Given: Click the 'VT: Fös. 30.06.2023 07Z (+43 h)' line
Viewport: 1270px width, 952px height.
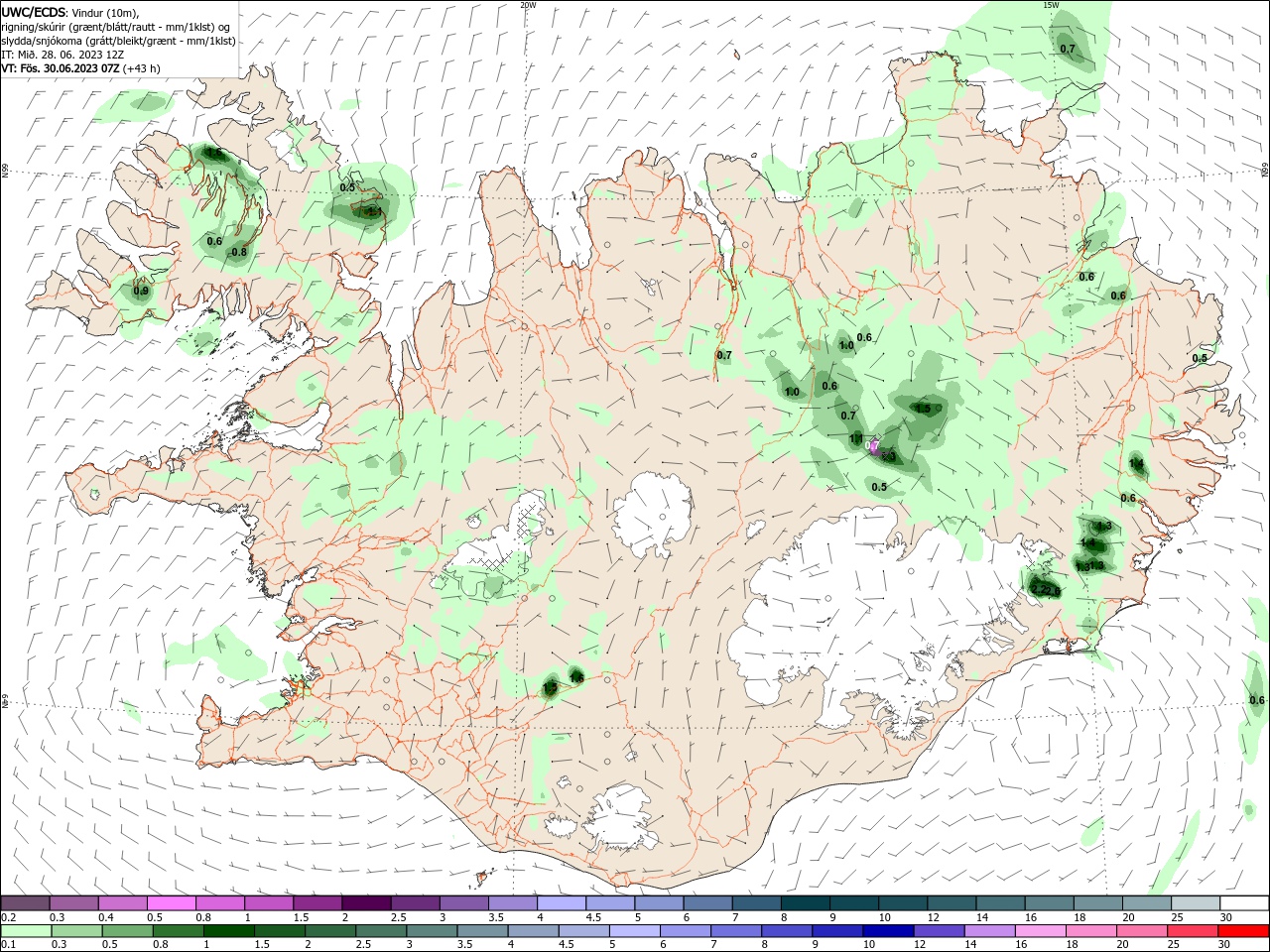Looking at the screenshot, I should [x=81, y=68].
